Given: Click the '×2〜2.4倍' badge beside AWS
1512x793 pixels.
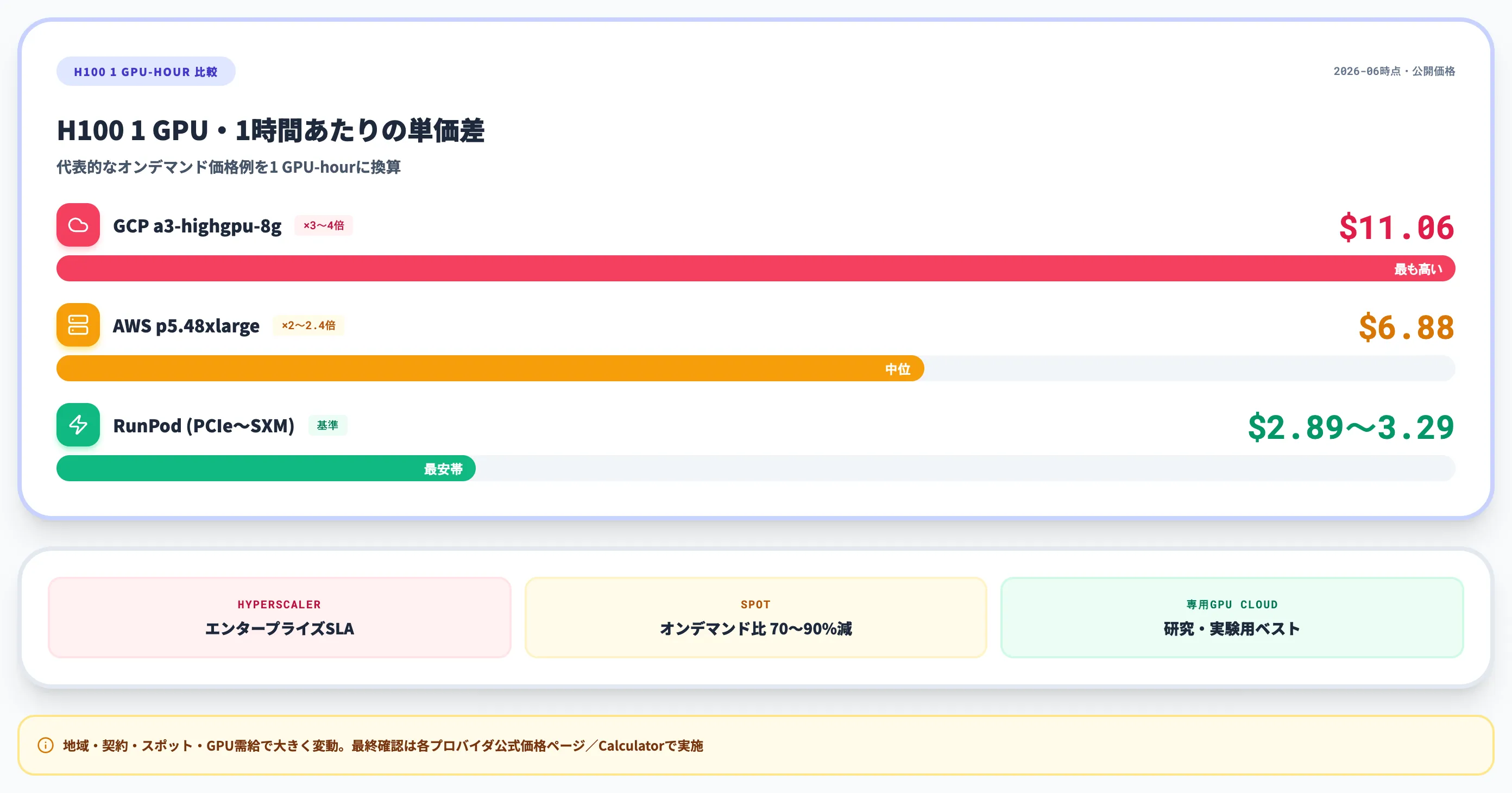Looking at the screenshot, I should point(308,325).
